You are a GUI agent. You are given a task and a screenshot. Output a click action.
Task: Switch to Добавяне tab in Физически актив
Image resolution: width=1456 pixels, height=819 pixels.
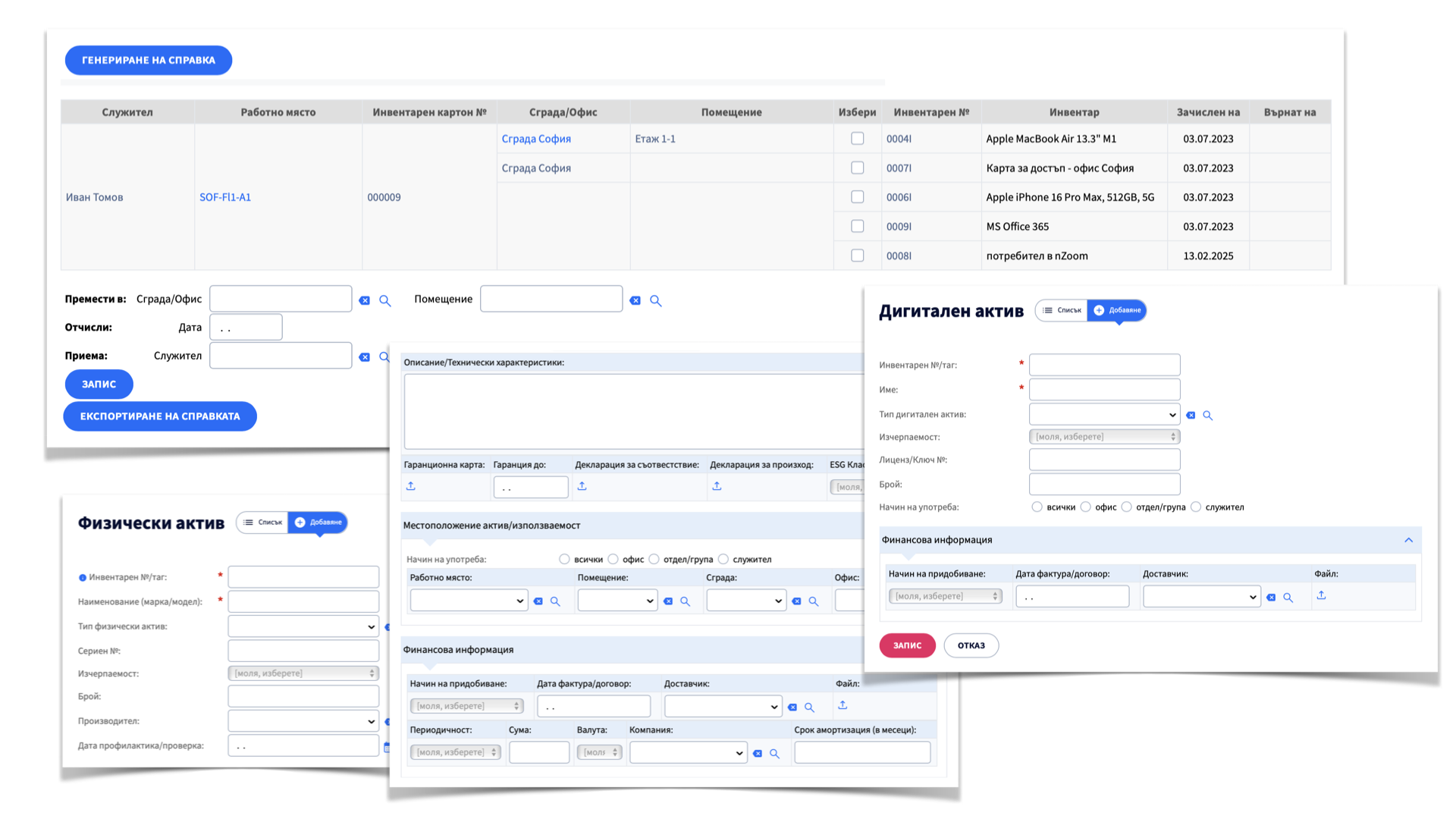click(318, 522)
